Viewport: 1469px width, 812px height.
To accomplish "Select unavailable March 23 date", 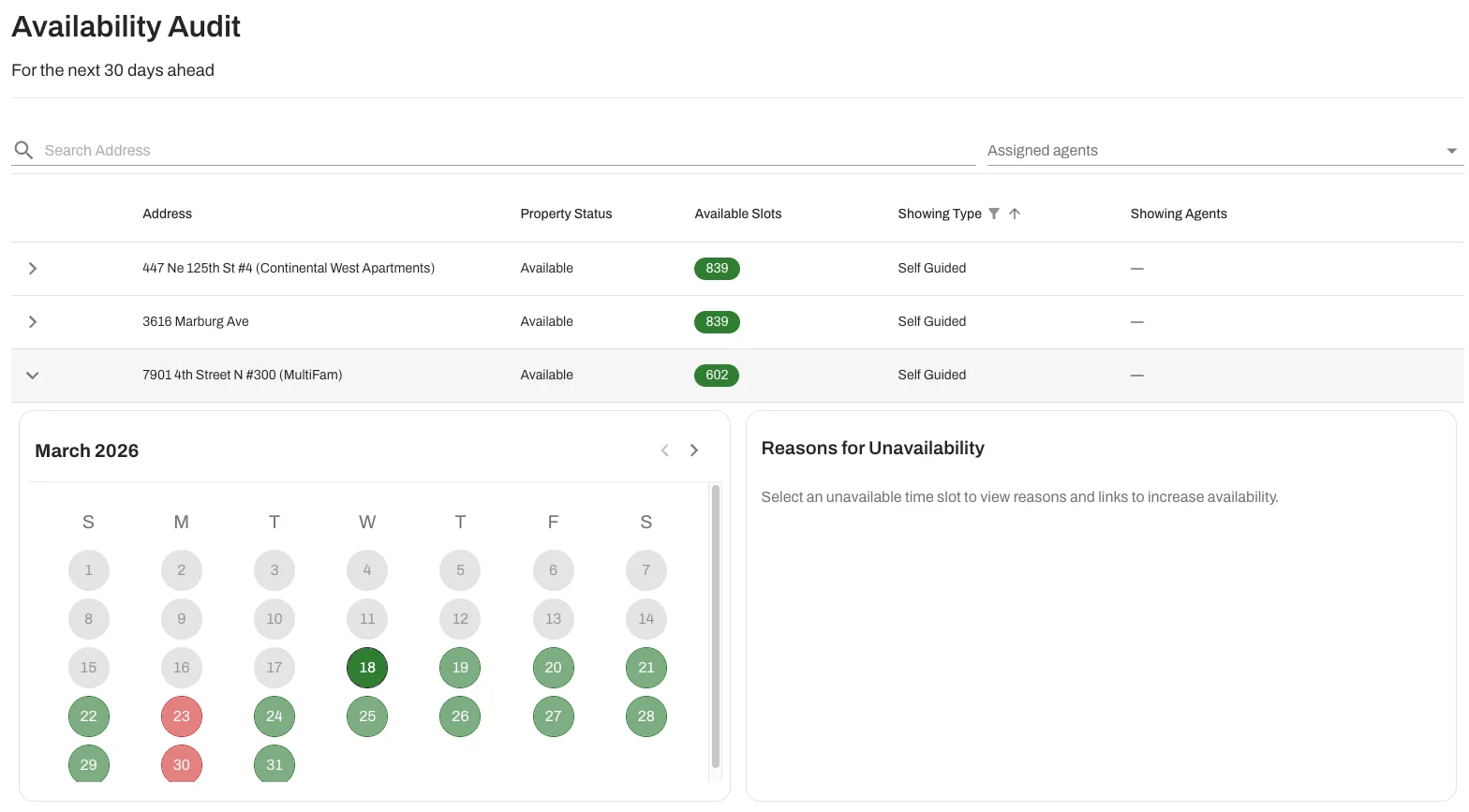I will tap(182, 716).
